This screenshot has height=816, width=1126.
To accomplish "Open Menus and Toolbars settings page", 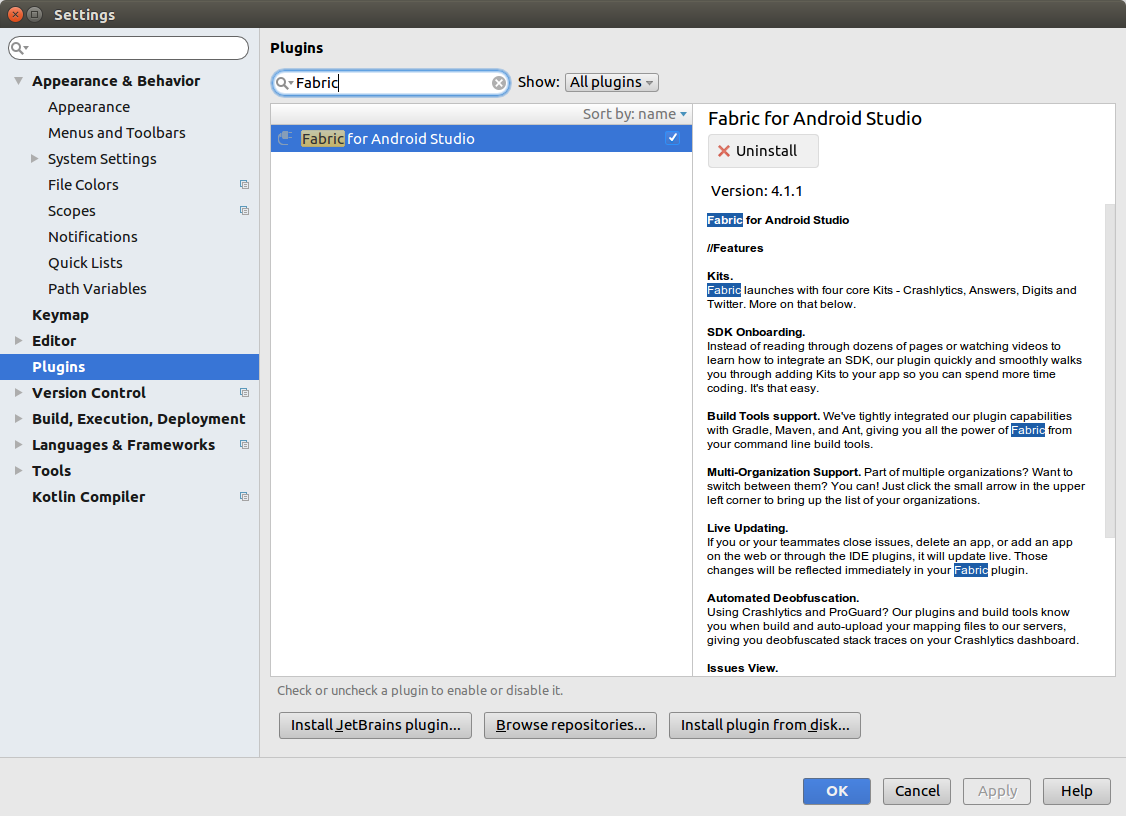I will 116,133.
